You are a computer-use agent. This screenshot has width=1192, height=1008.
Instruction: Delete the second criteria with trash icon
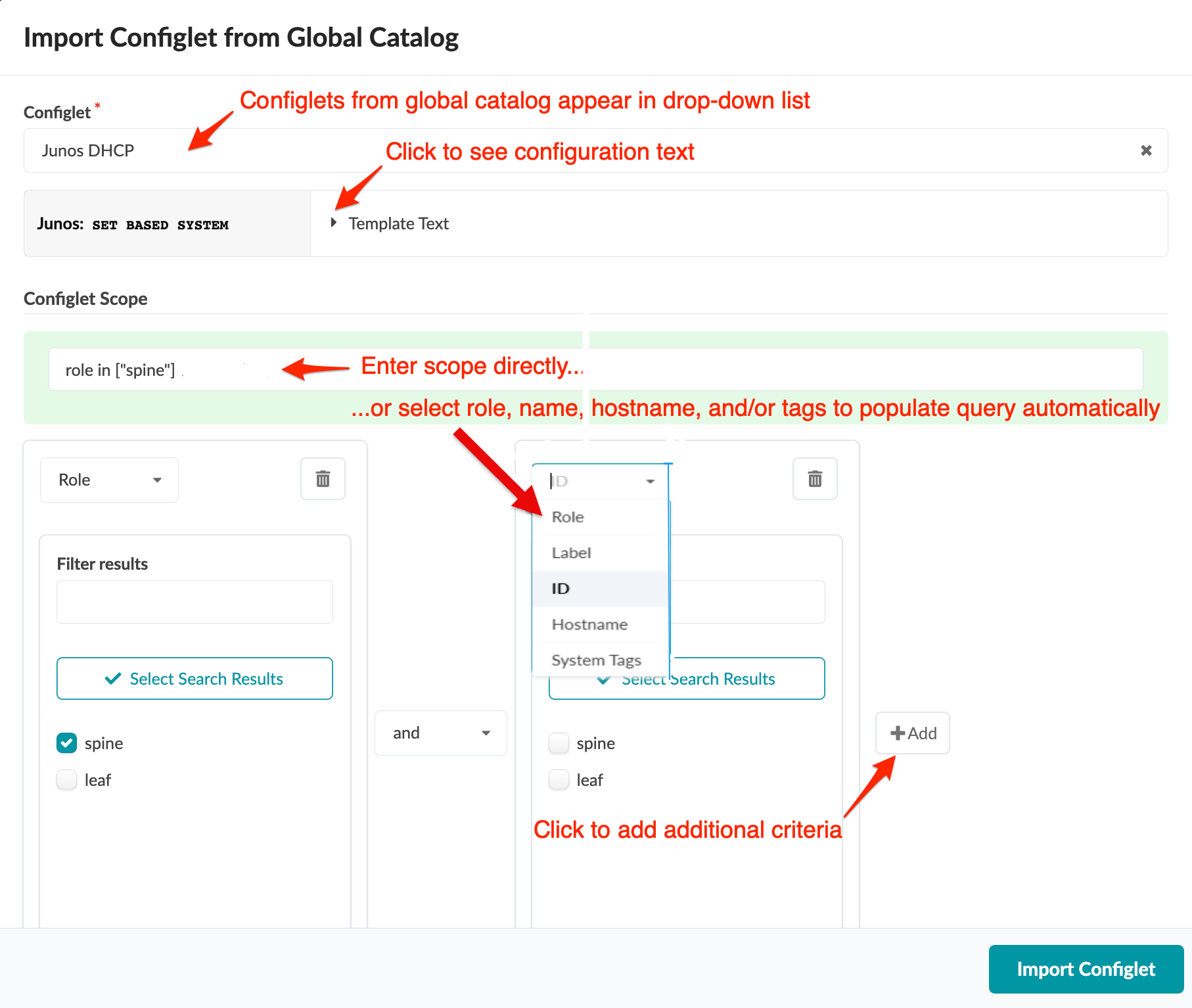point(815,479)
